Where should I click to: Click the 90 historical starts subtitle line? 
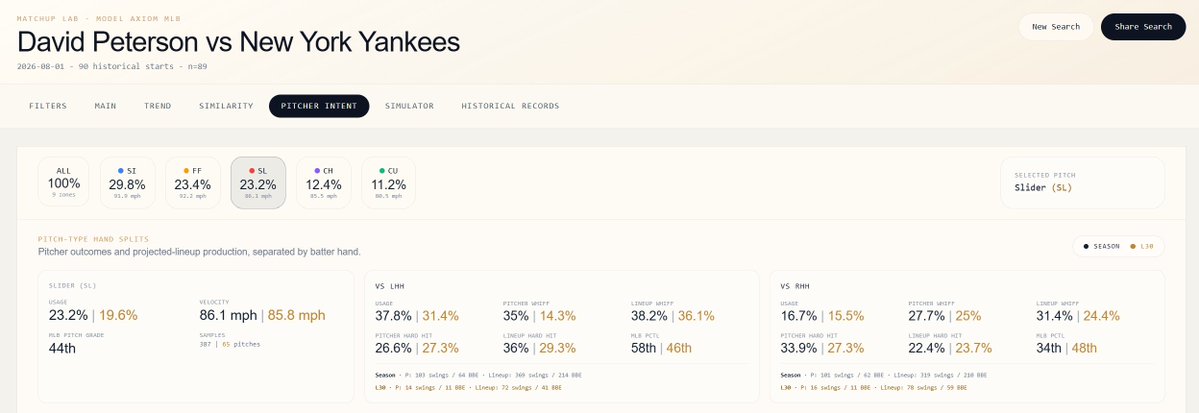pyautogui.click(x=112, y=67)
